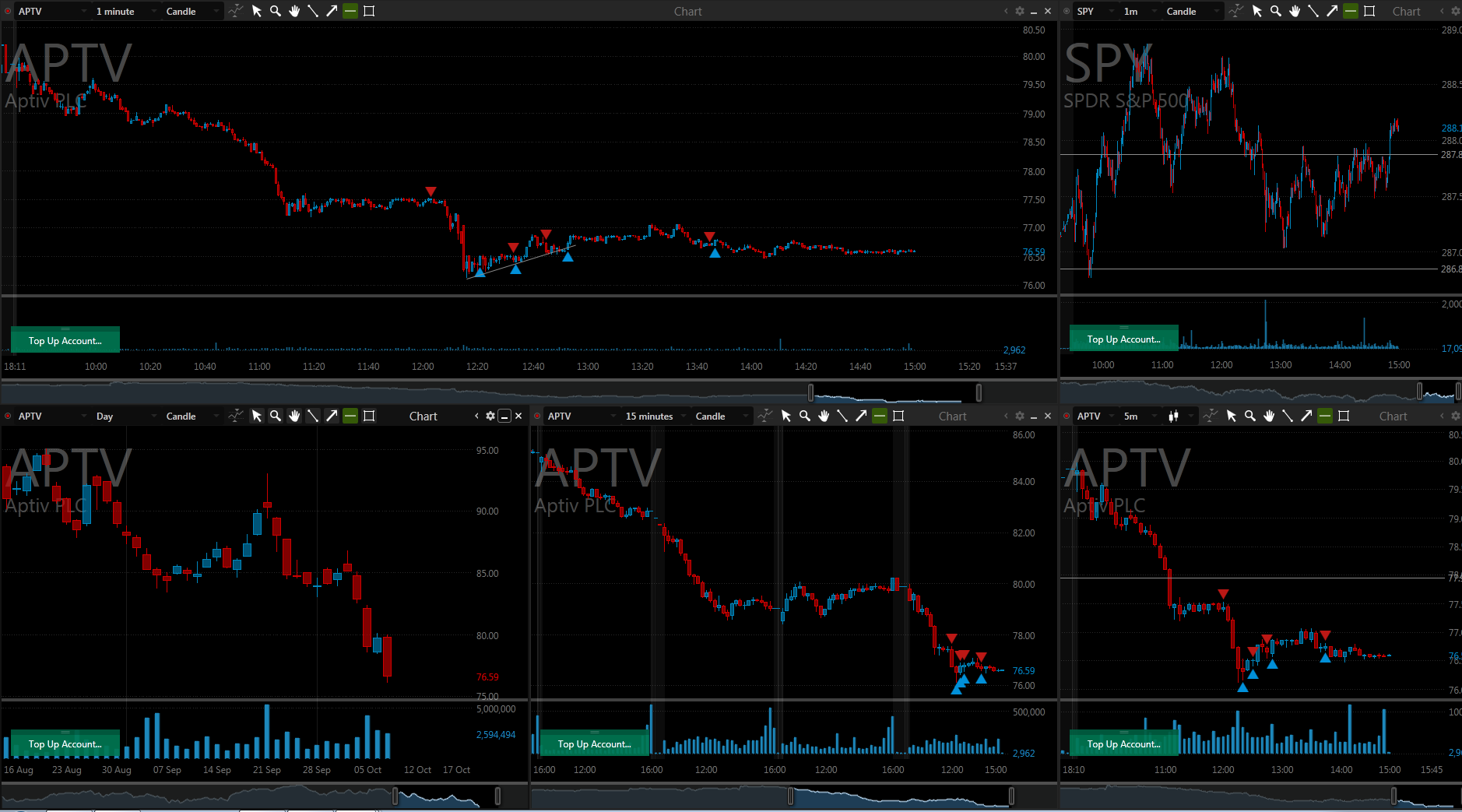Viewport: 1462px width, 812px height.
Task: Open settings gear of APTV 1 minute chart
Action: [1020, 11]
